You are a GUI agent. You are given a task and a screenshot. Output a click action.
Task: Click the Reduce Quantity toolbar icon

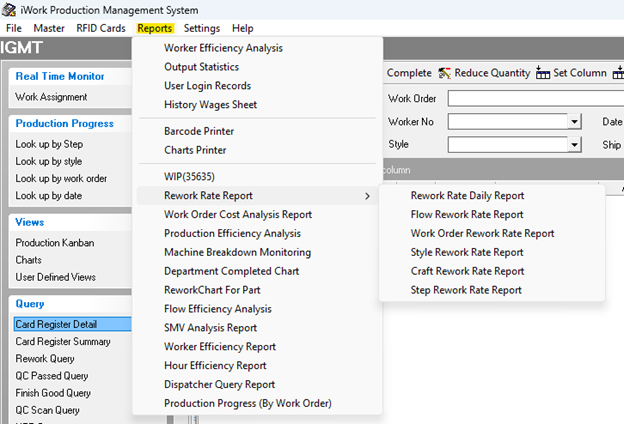pos(444,73)
